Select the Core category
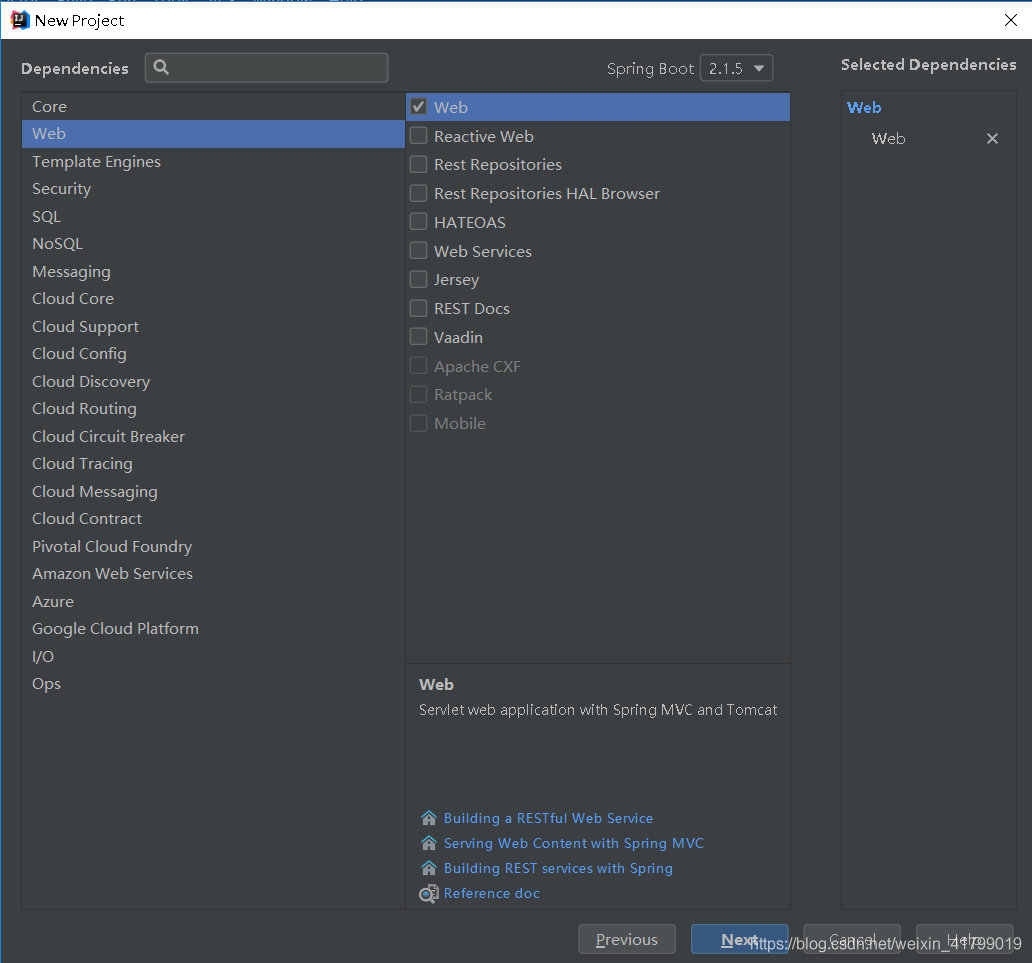 point(213,107)
